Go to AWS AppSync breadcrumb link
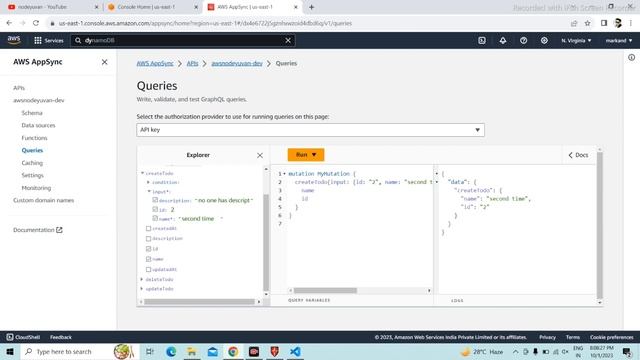This screenshot has width=640, height=360. pos(155,63)
